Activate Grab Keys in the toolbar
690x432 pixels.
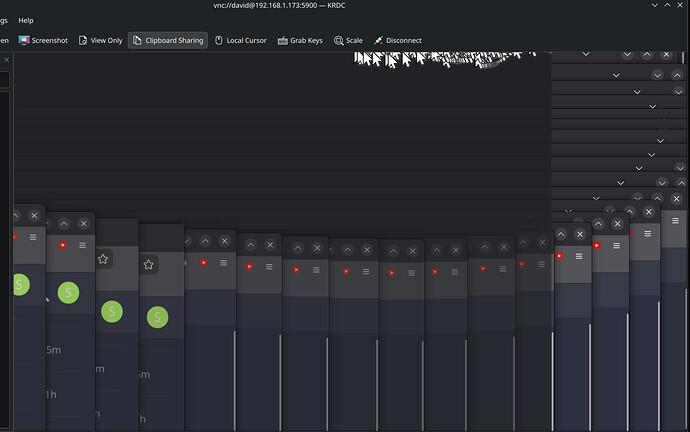300,41
